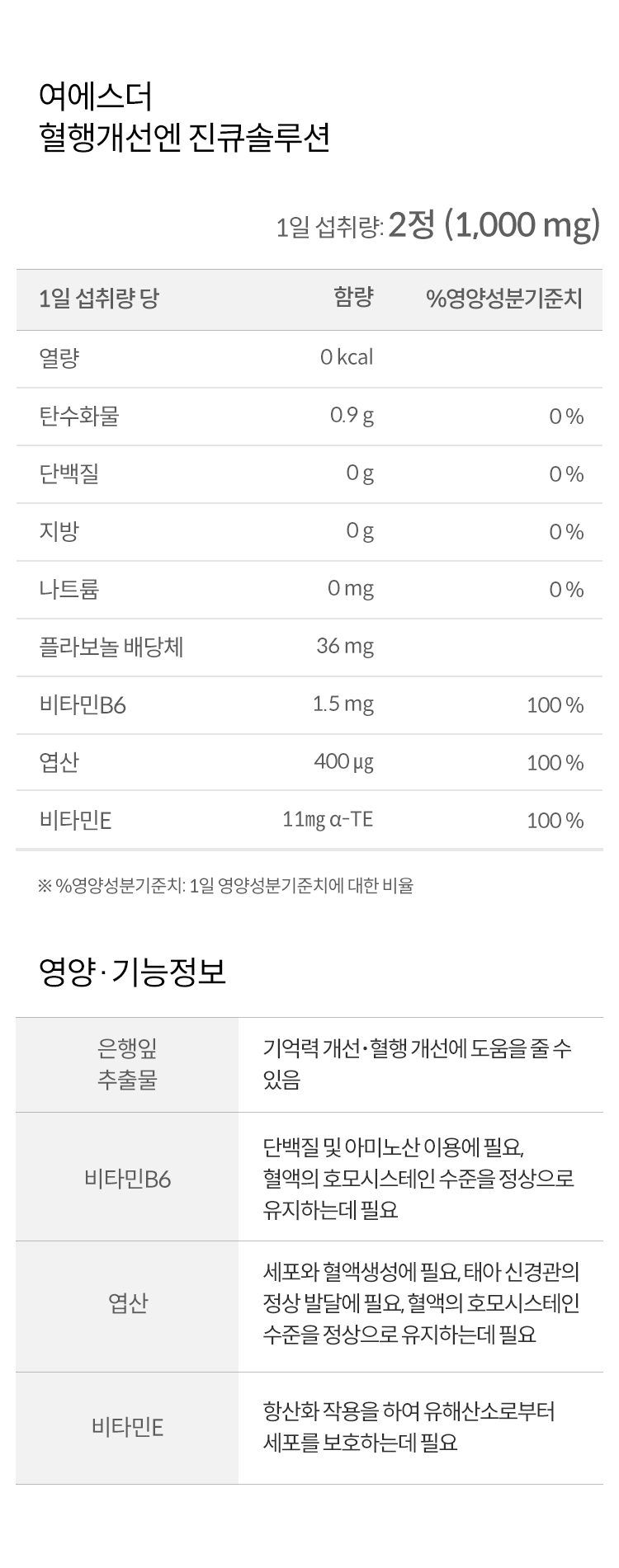Viewport: 619px width, 1568px height.
Task: Click the footnote about %영양성분기준치
Action: pyautogui.click(x=225, y=886)
